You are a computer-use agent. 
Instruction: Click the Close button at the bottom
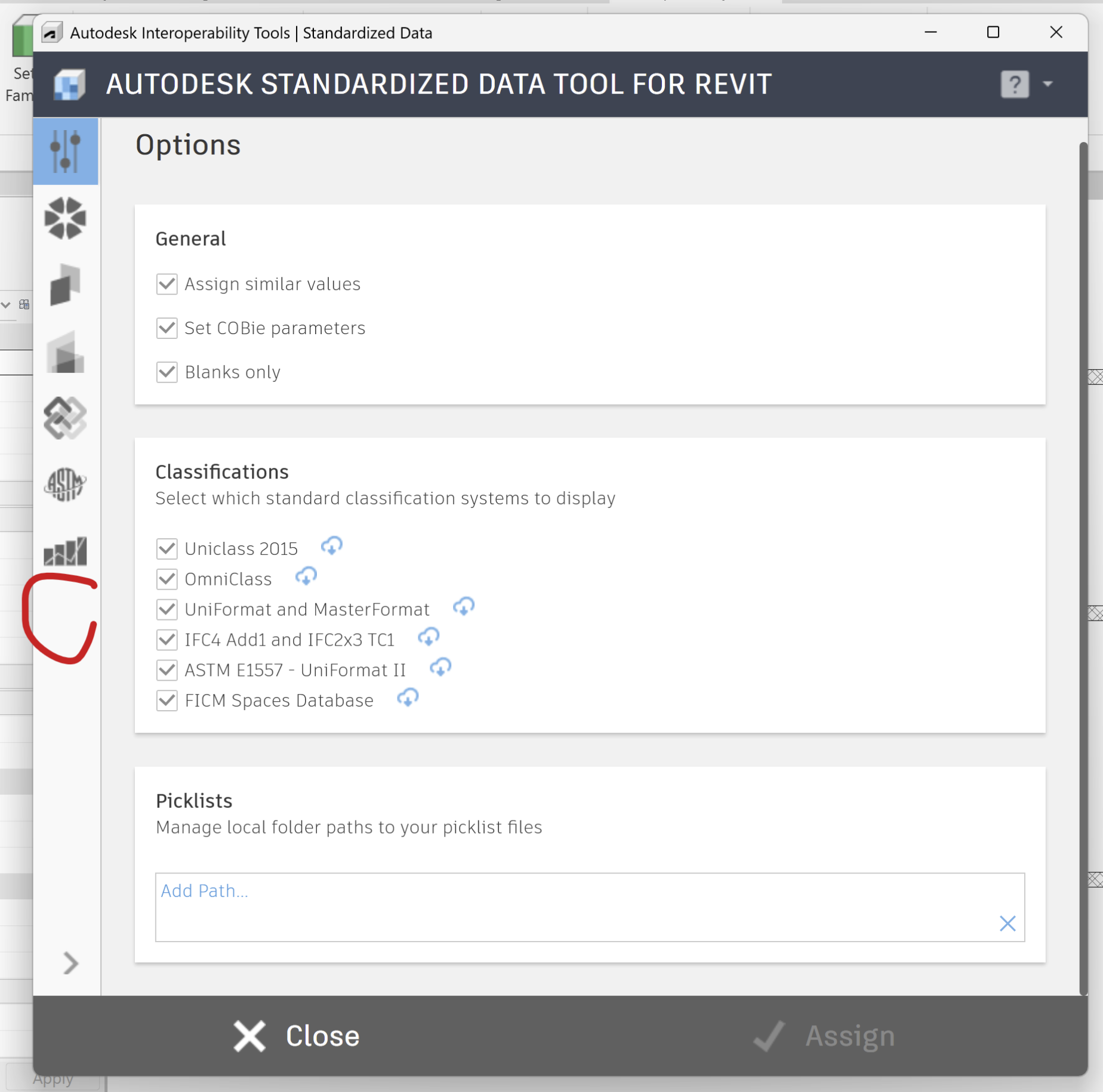[296, 1036]
